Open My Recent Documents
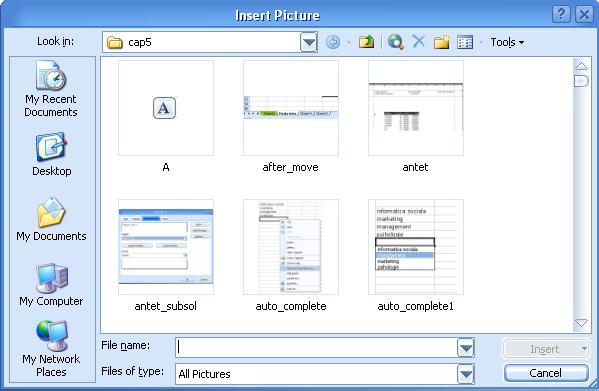The width and height of the screenshot is (599, 391). [51, 89]
